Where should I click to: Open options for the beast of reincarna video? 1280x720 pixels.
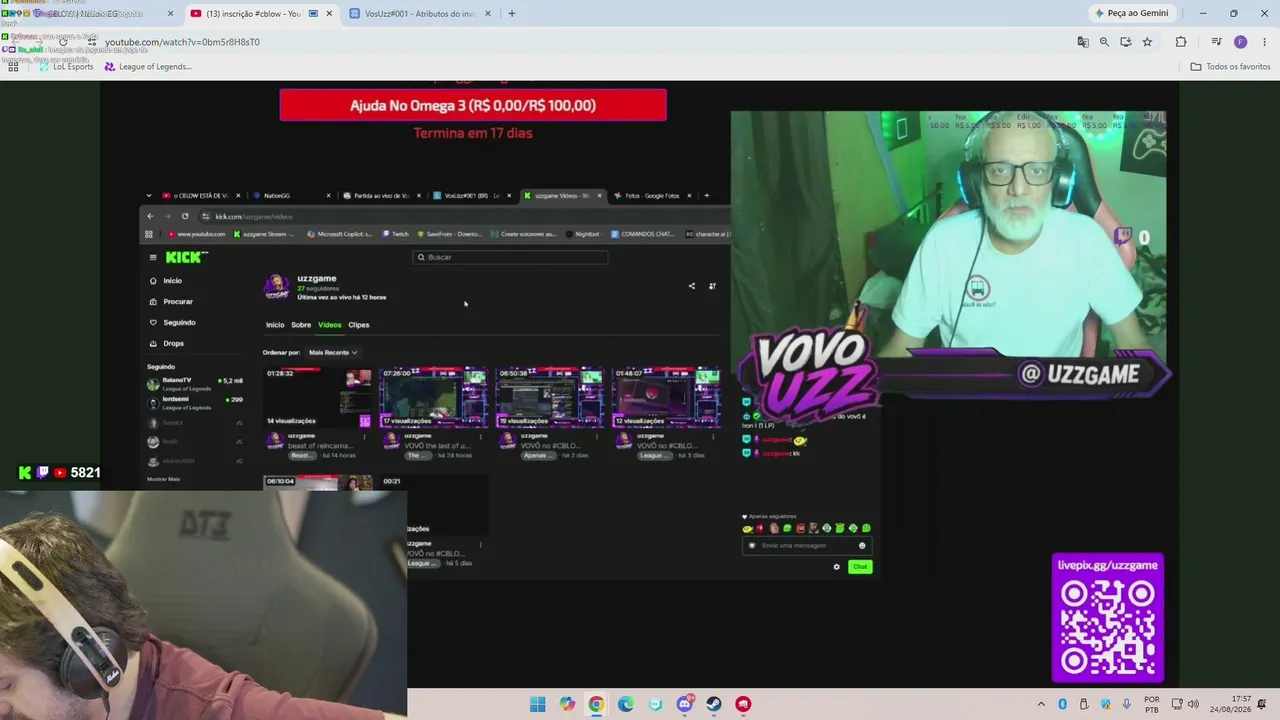364,436
